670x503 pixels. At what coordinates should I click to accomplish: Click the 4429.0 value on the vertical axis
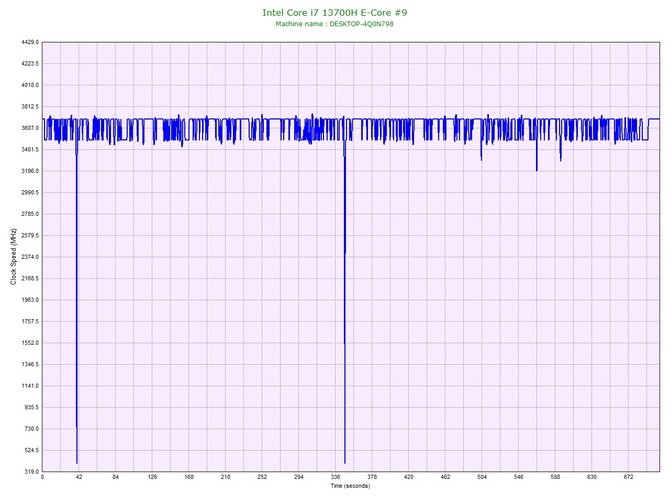point(30,42)
